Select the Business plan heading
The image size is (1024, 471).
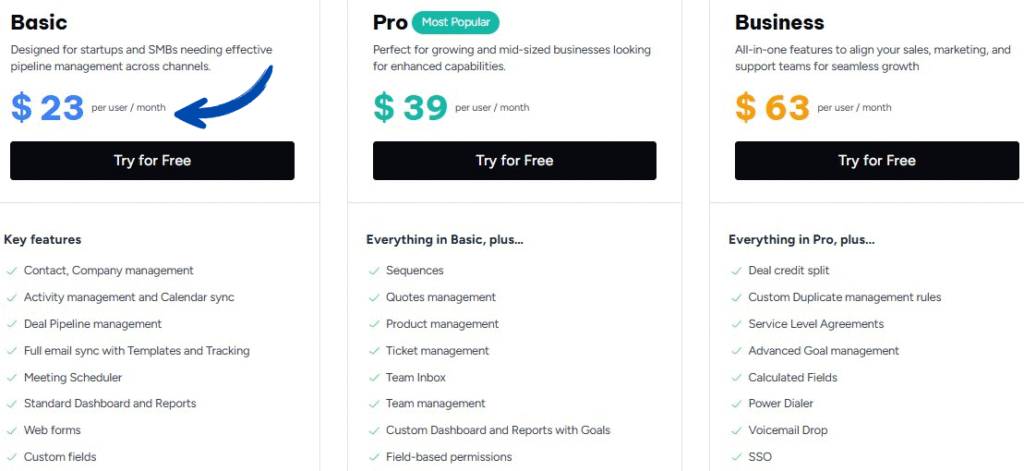pos(779,22)
